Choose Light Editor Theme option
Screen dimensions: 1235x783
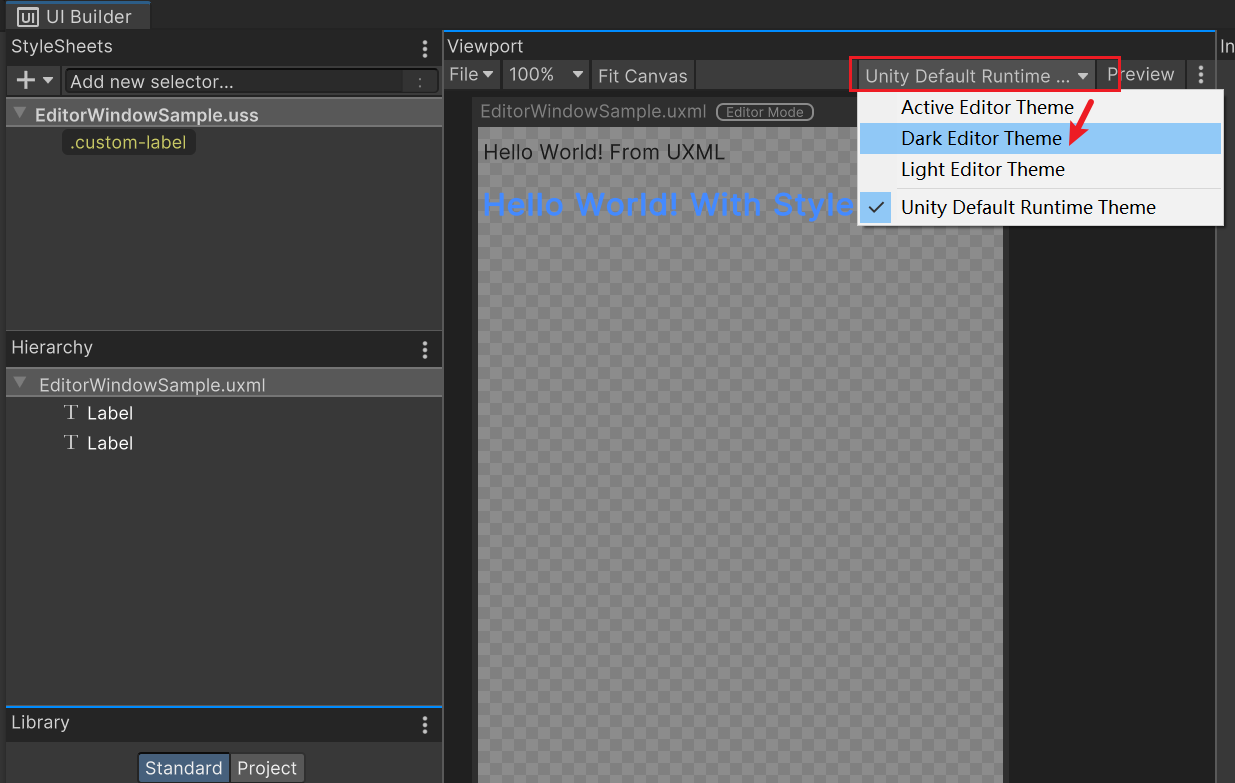[982, 169]
